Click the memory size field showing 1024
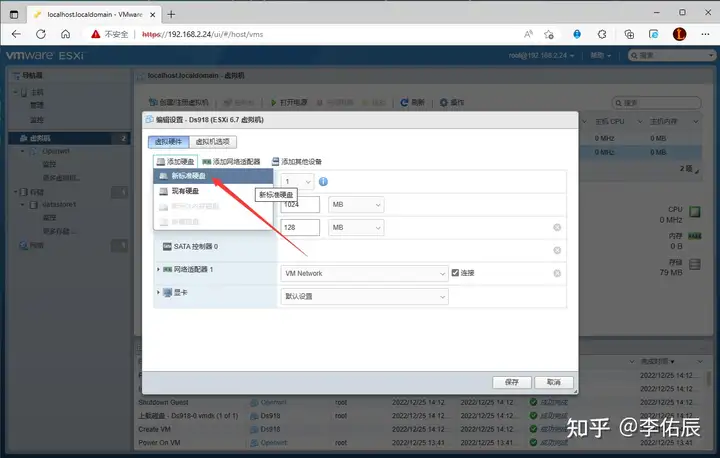 300,204
